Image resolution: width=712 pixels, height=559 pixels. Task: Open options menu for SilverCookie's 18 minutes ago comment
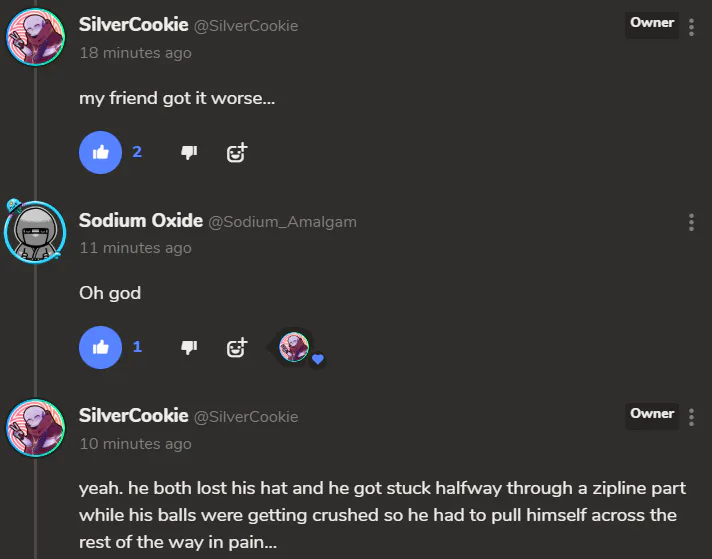[691, 27]
